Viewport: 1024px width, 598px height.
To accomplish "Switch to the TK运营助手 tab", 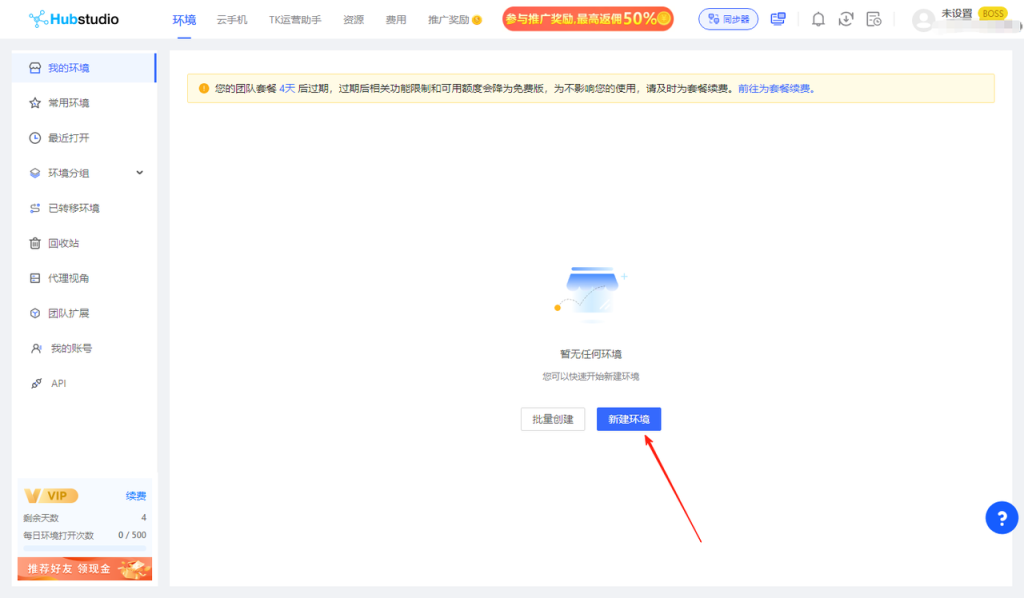I will click(x=295, y=20).
